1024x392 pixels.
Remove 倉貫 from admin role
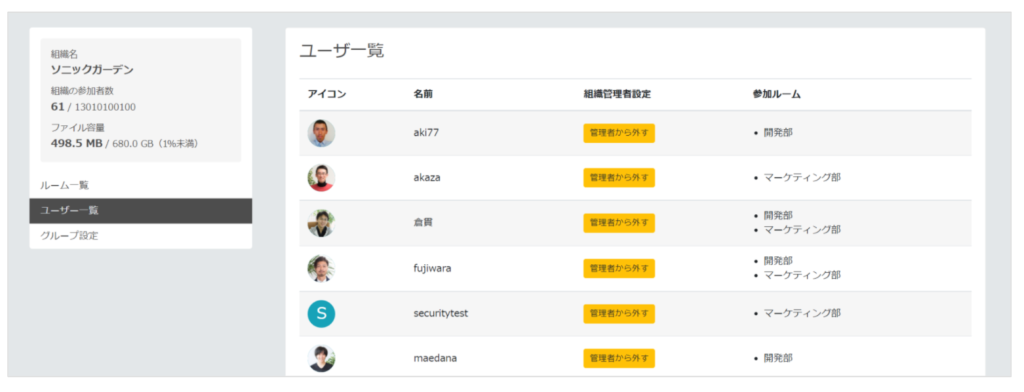[x=619, y=223]
